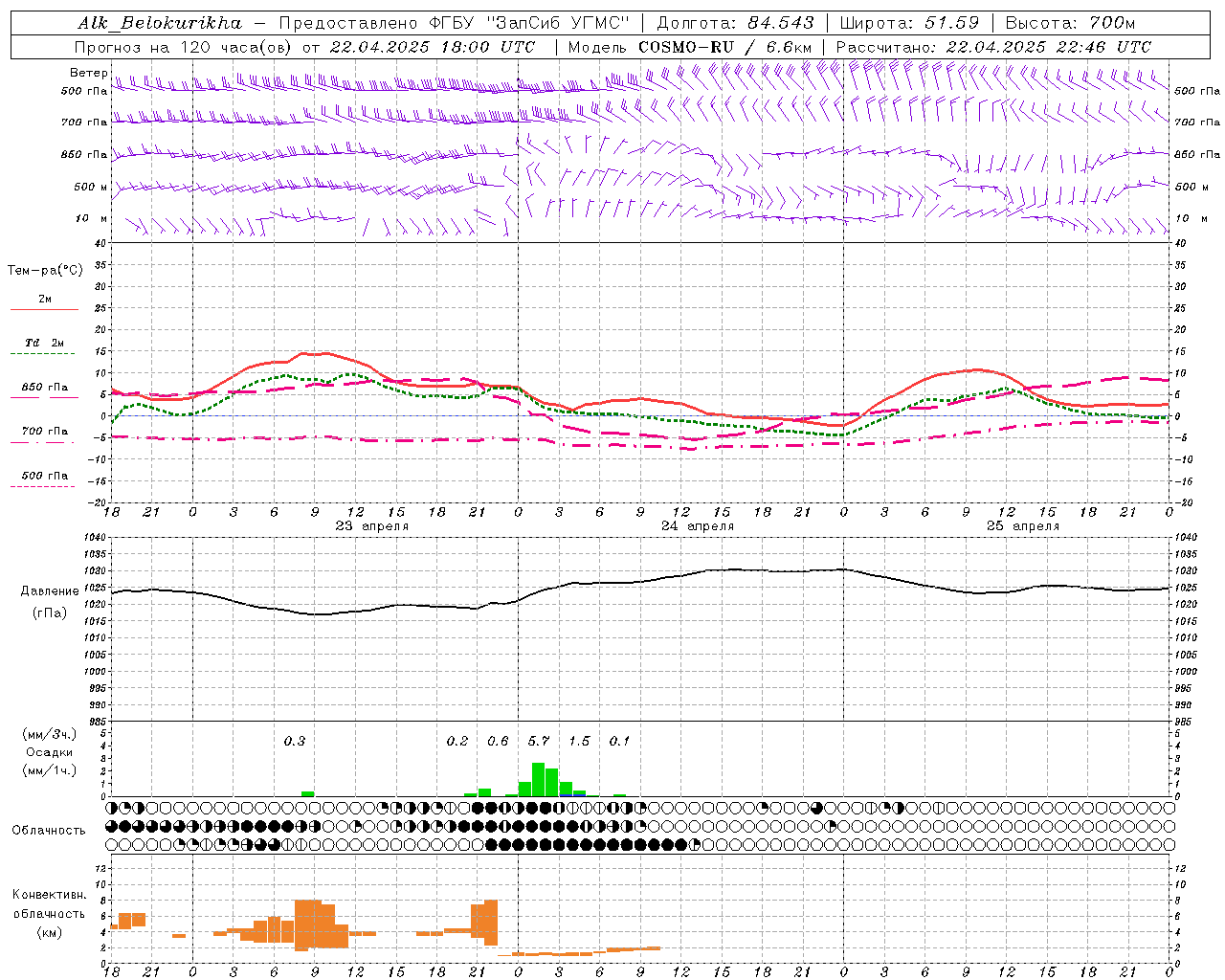Click the '25 апреля' date label
Viewport: 1225px width, 980px height.
click(x=1022, y=526)
